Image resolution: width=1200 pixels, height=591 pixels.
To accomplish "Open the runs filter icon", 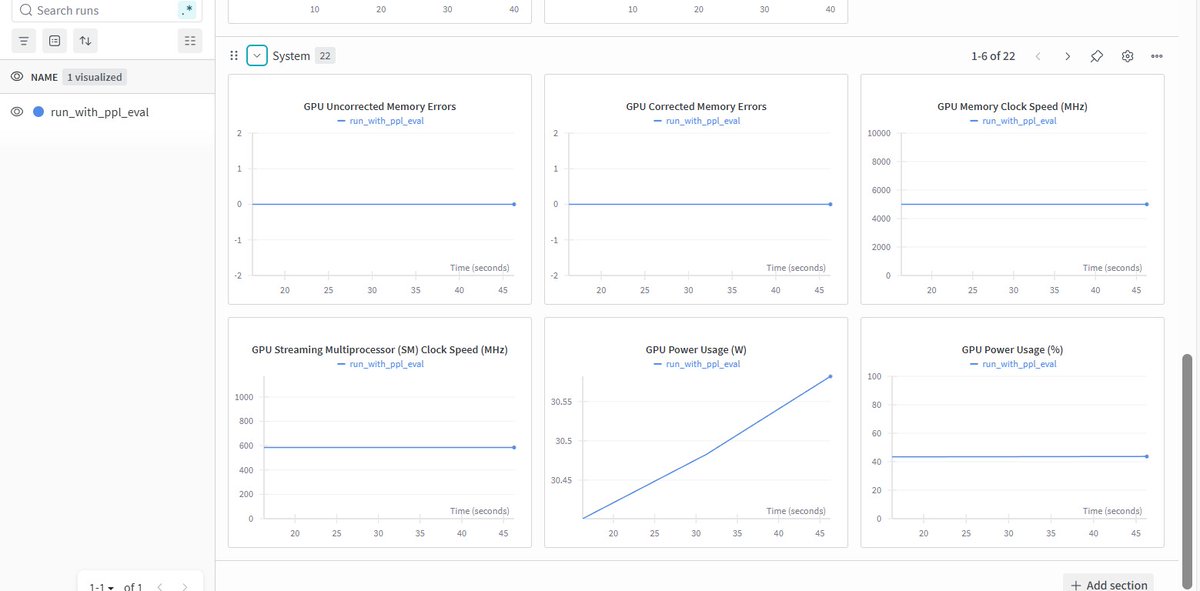I will coord(24,41).
